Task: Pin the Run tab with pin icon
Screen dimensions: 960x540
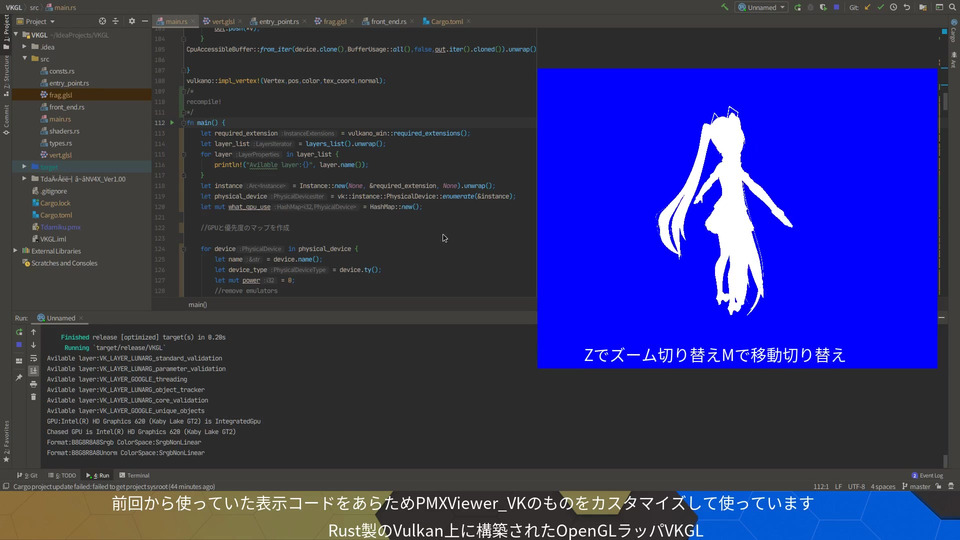Action: click(x=19, y=377)
